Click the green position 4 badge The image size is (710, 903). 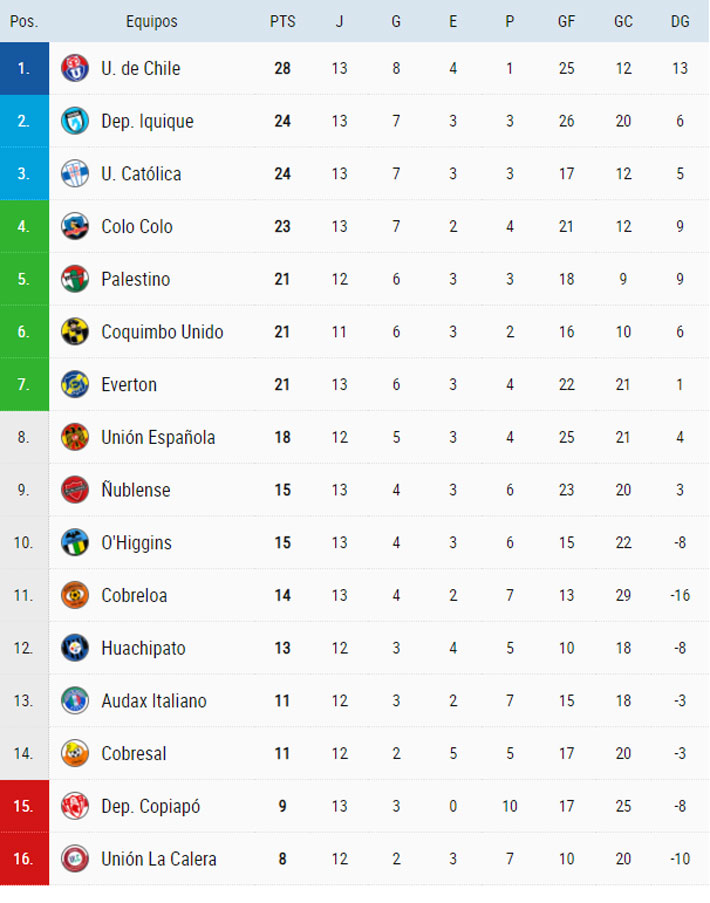24,227
